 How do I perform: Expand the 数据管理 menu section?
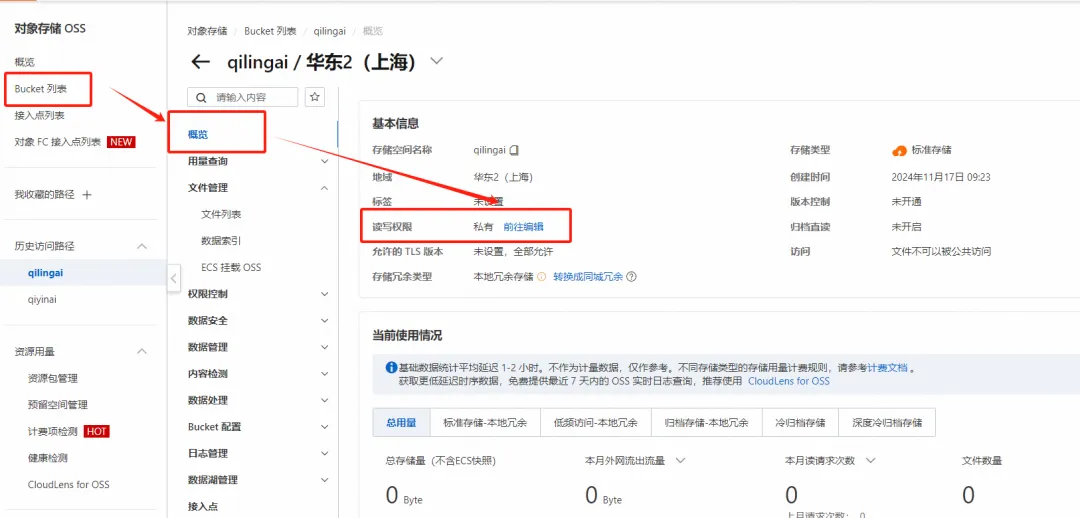[325, 347]
